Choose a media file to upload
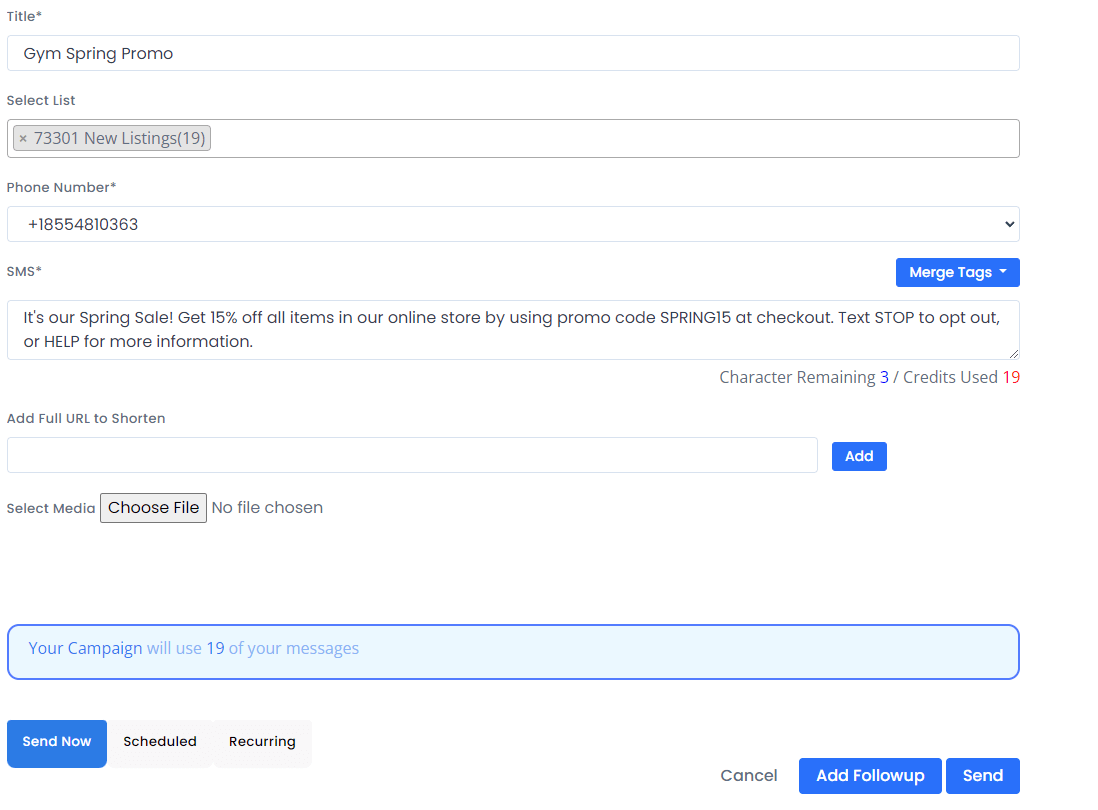The image size is (1098, 810). point(153,508)
